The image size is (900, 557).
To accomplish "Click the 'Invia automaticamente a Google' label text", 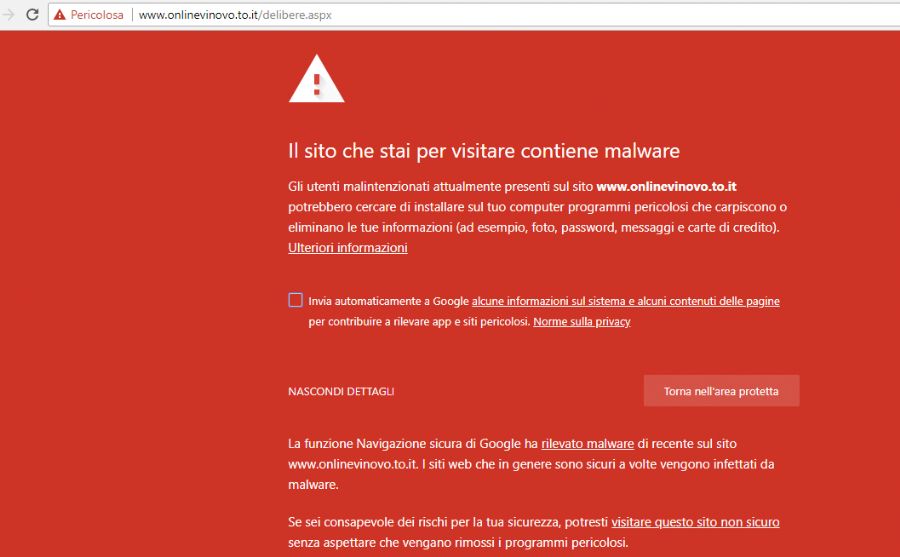I will pos(388,301).
